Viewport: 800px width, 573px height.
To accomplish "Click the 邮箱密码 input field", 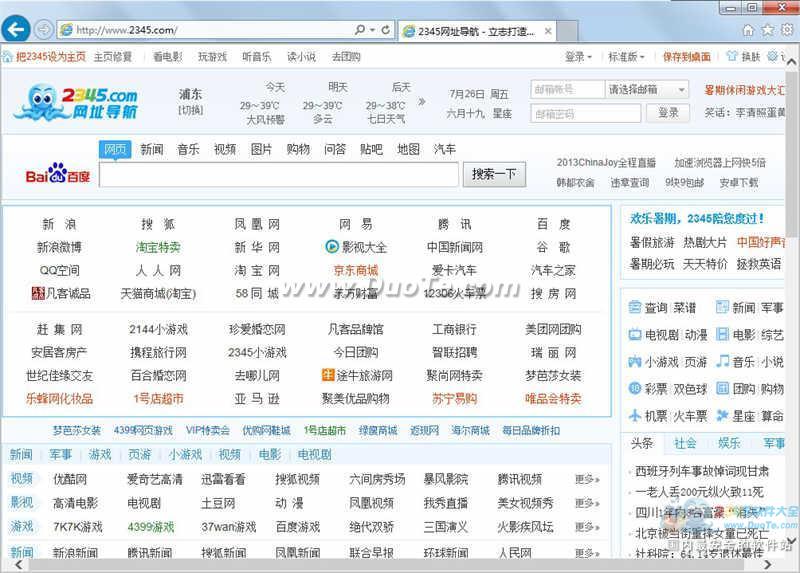I will coord(585,113).
